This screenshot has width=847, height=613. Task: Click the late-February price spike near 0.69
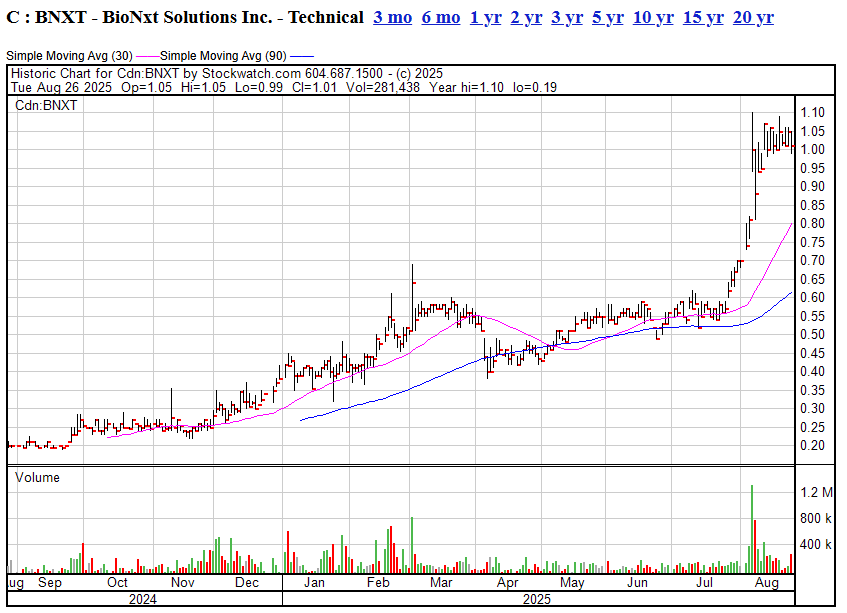click(413, 297)
